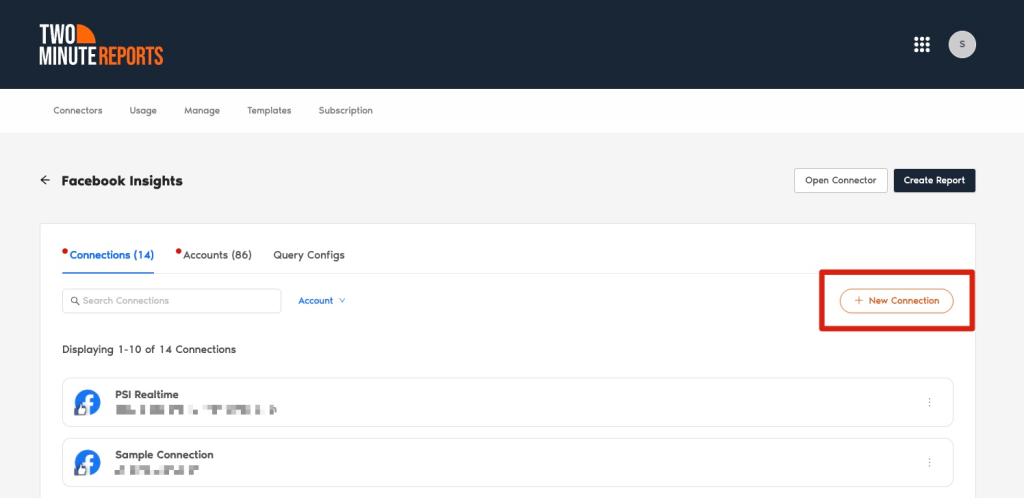Open the Connectors menu
The image size is (1024, 498).
(x=78, y=110)
